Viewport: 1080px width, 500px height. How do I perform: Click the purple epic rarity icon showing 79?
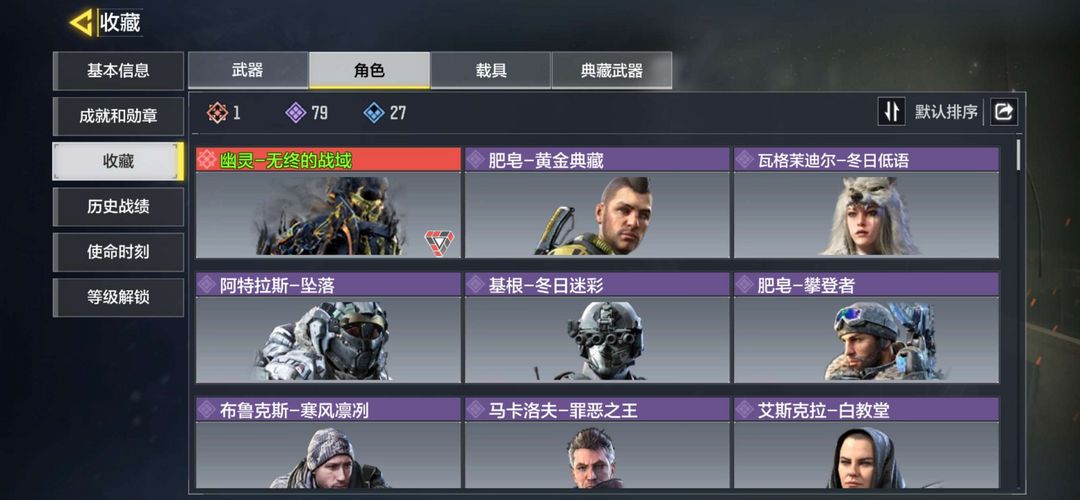click(295, 113)
